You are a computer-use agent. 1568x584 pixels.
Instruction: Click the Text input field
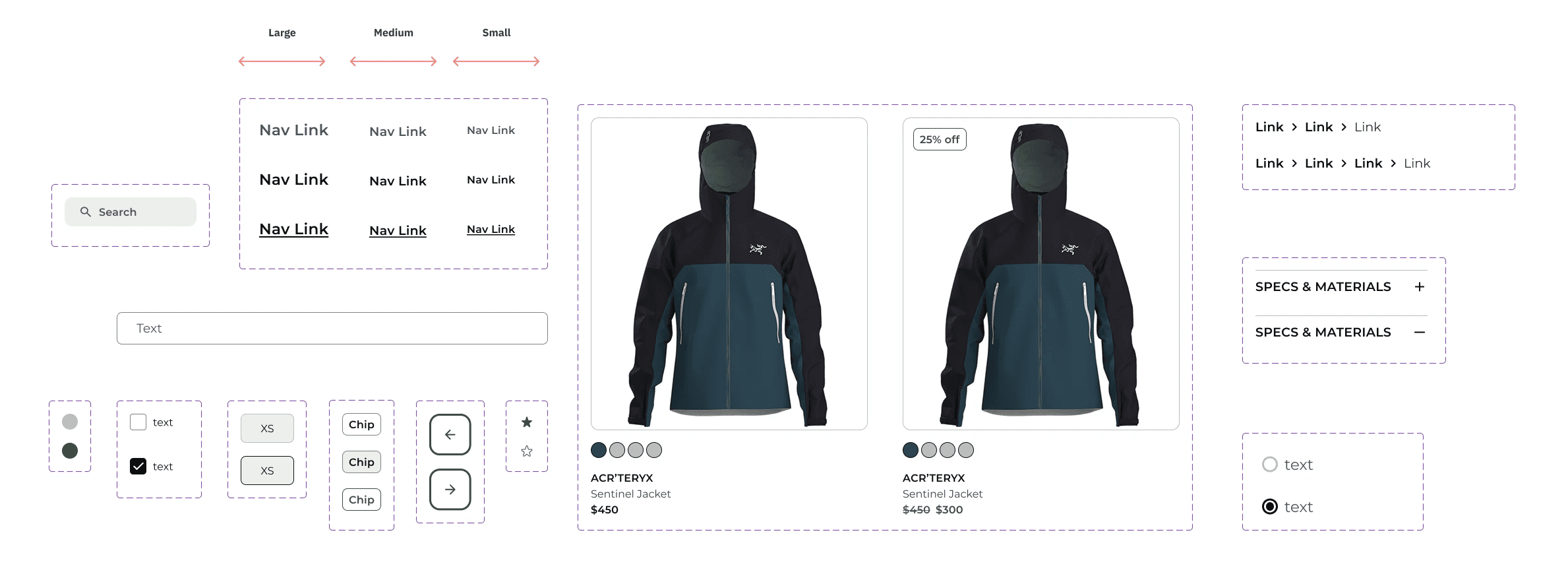[332, 328]
